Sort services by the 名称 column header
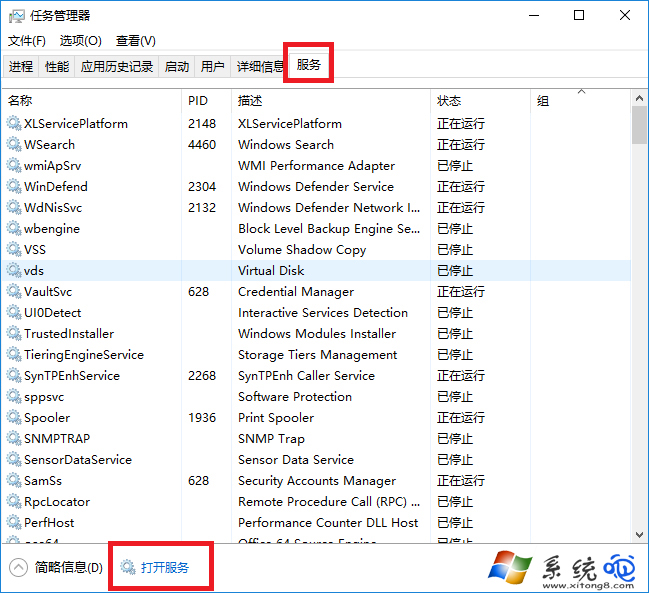 point(20,101)
